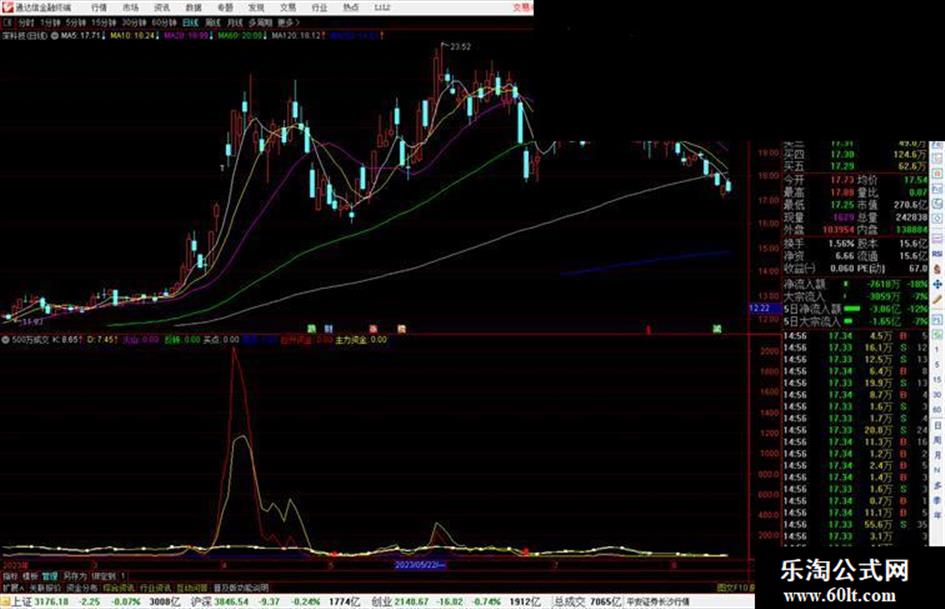Screen dimensions: 945x609
Task: Switch chart to 60分钟 period
Action: (164, 22)
